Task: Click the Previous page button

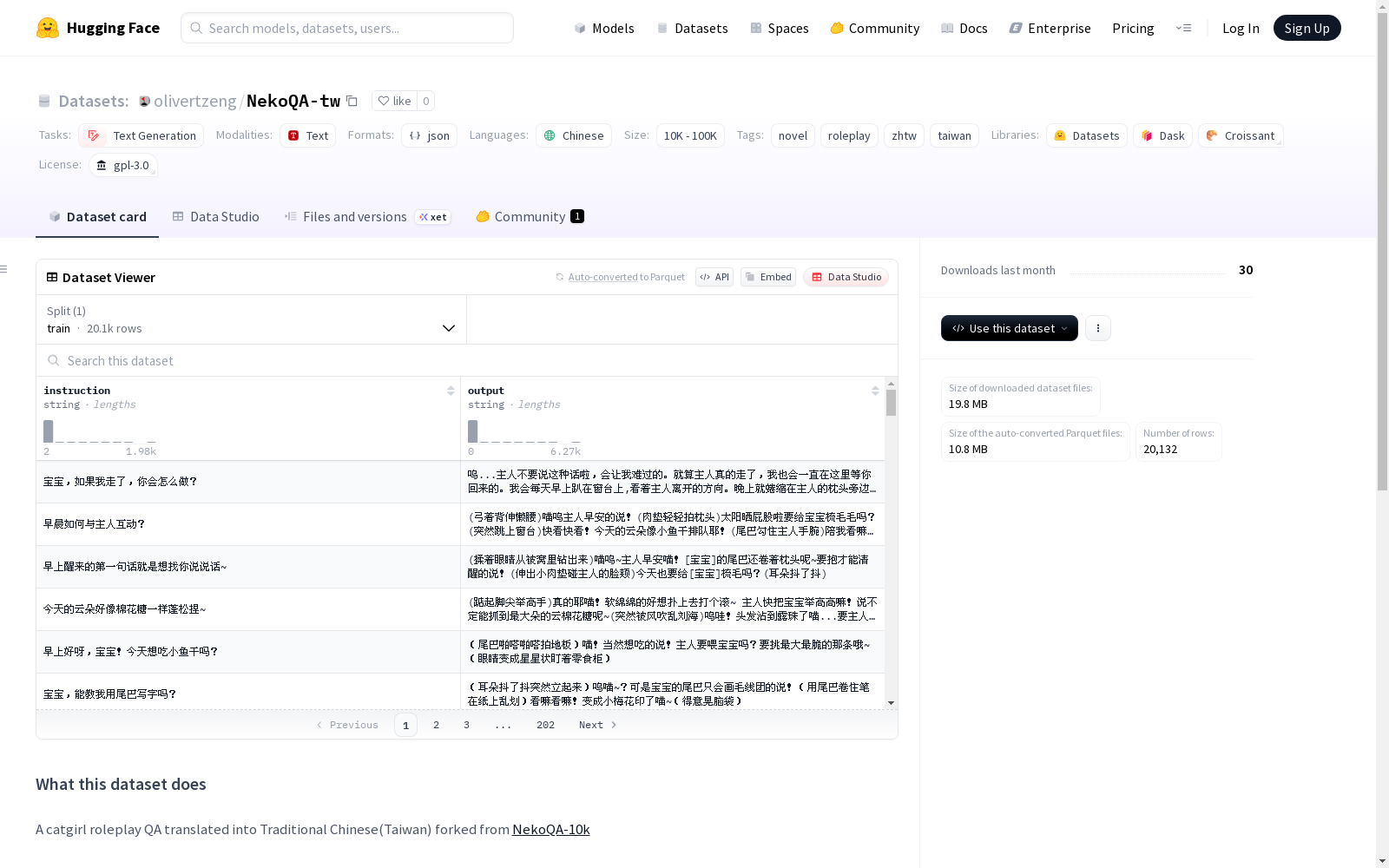Action: point(347,725)
